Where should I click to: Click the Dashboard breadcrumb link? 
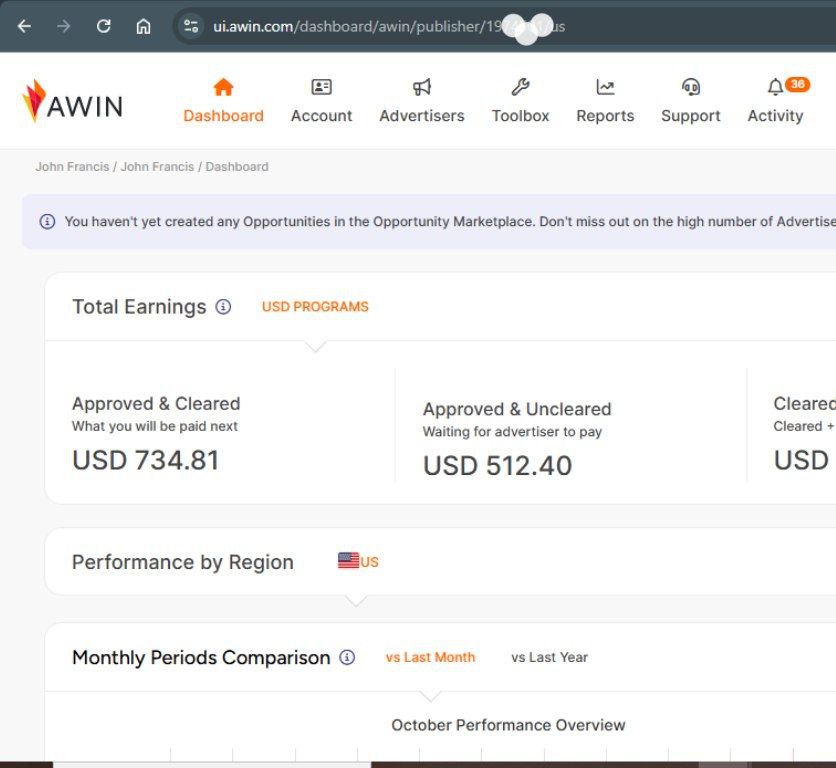(x=237, y=166)
